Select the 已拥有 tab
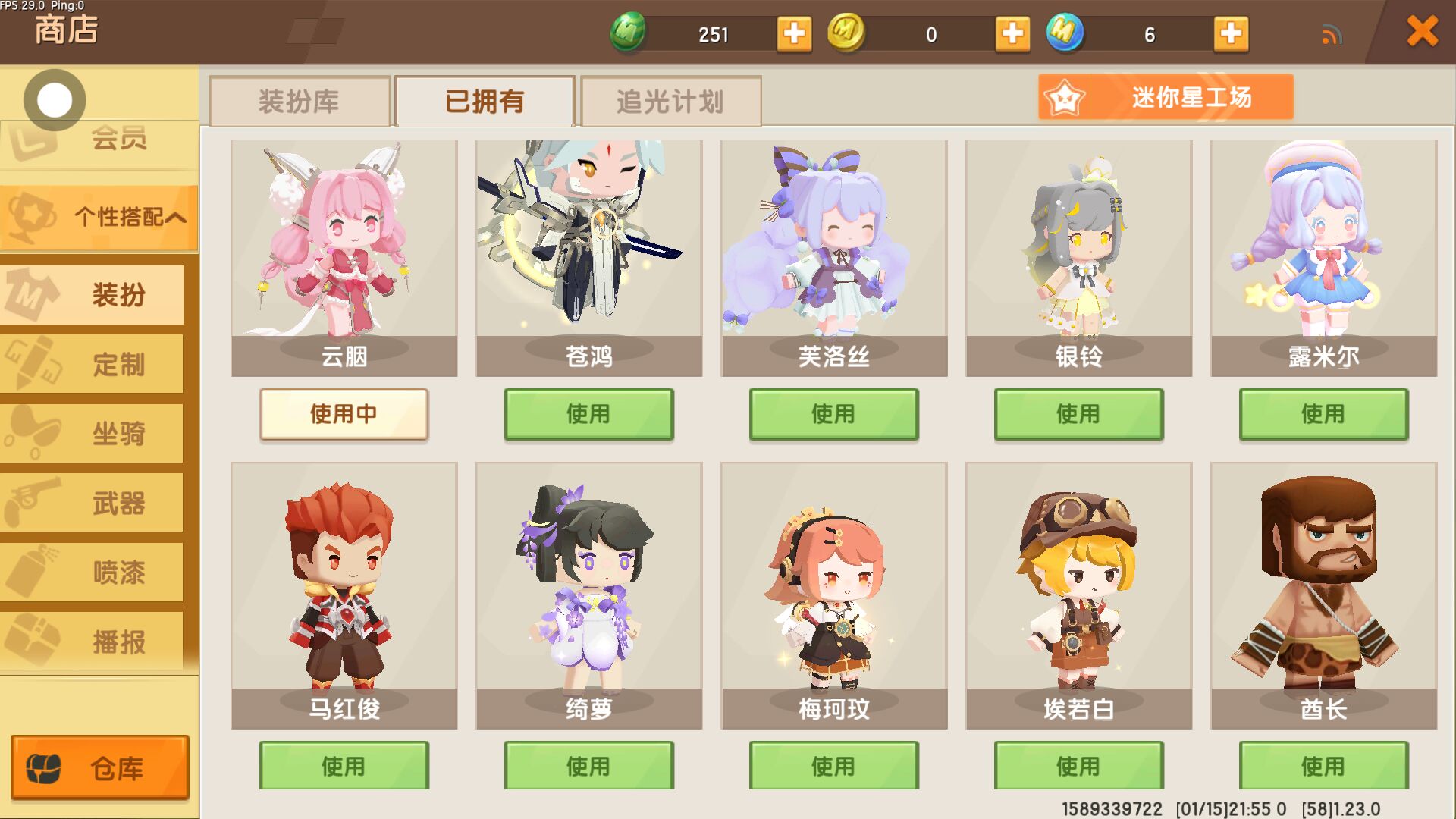1456x819 pixels. pos(485,101)
